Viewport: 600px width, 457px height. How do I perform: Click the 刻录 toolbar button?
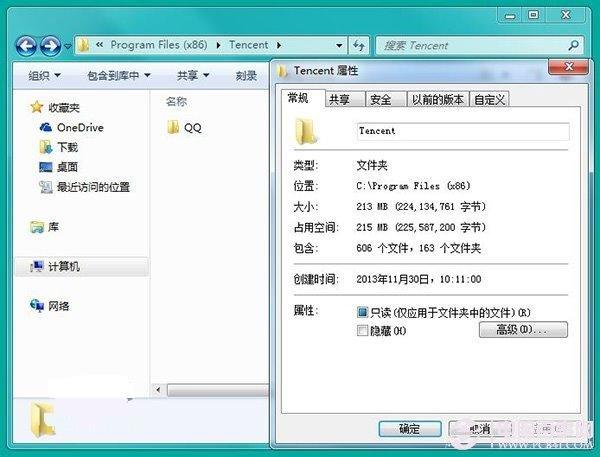246,76
